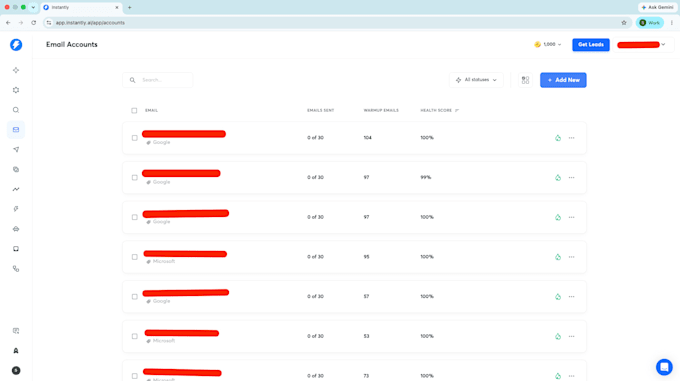Open the dark round profile avatar in sidebar
Image resolution: width=680 pixels, height=381 pixels.
[x=16, y=371]
